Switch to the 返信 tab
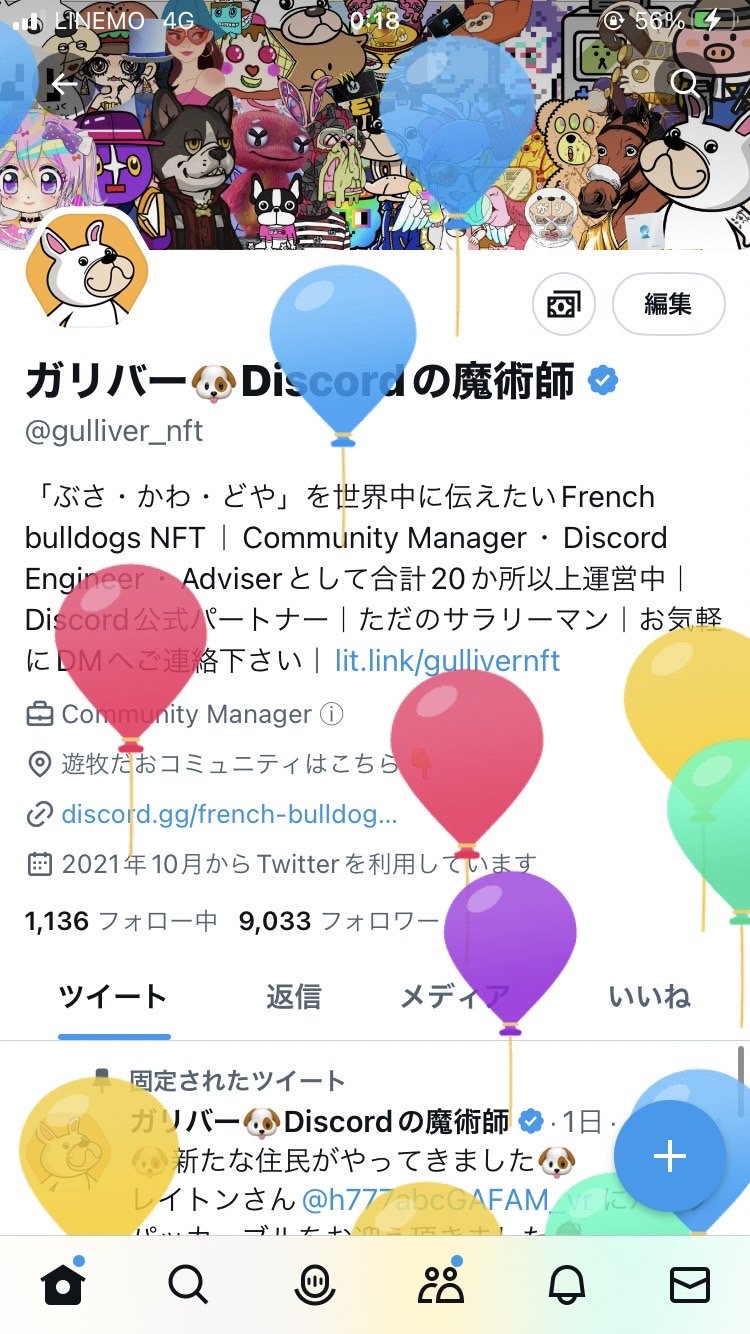The image size is (750, 1334). tap(294, 997)
